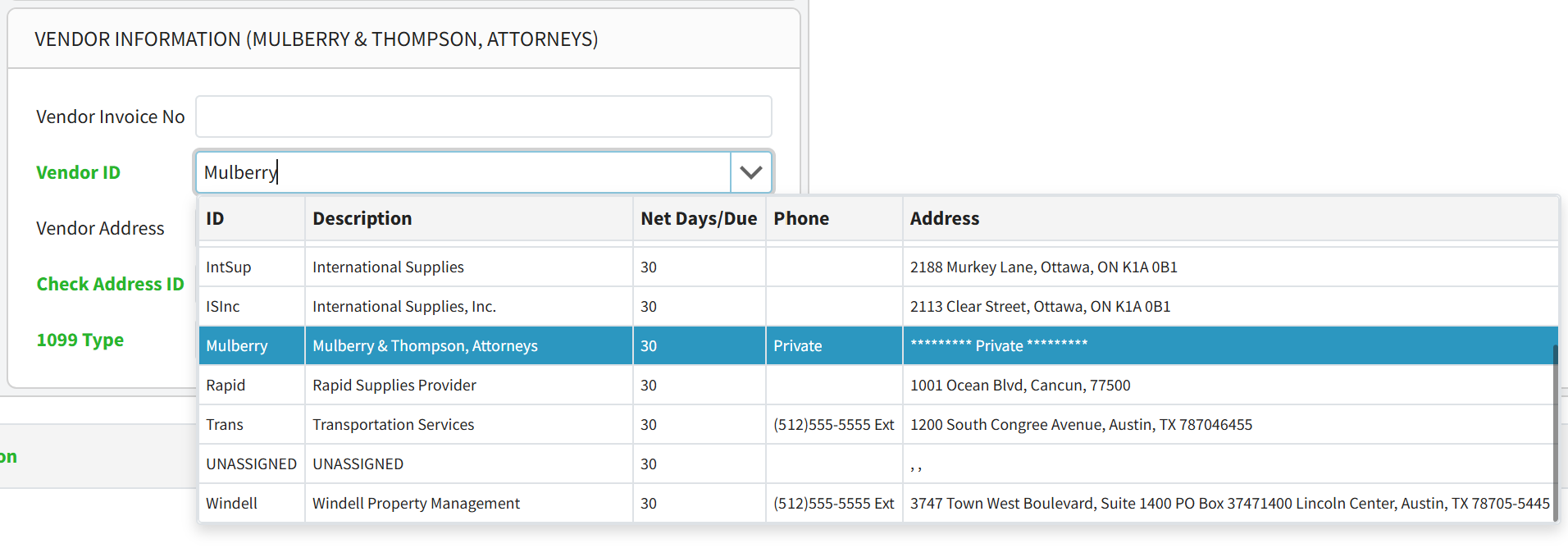Open the Check Address ID link

(110, 284)
